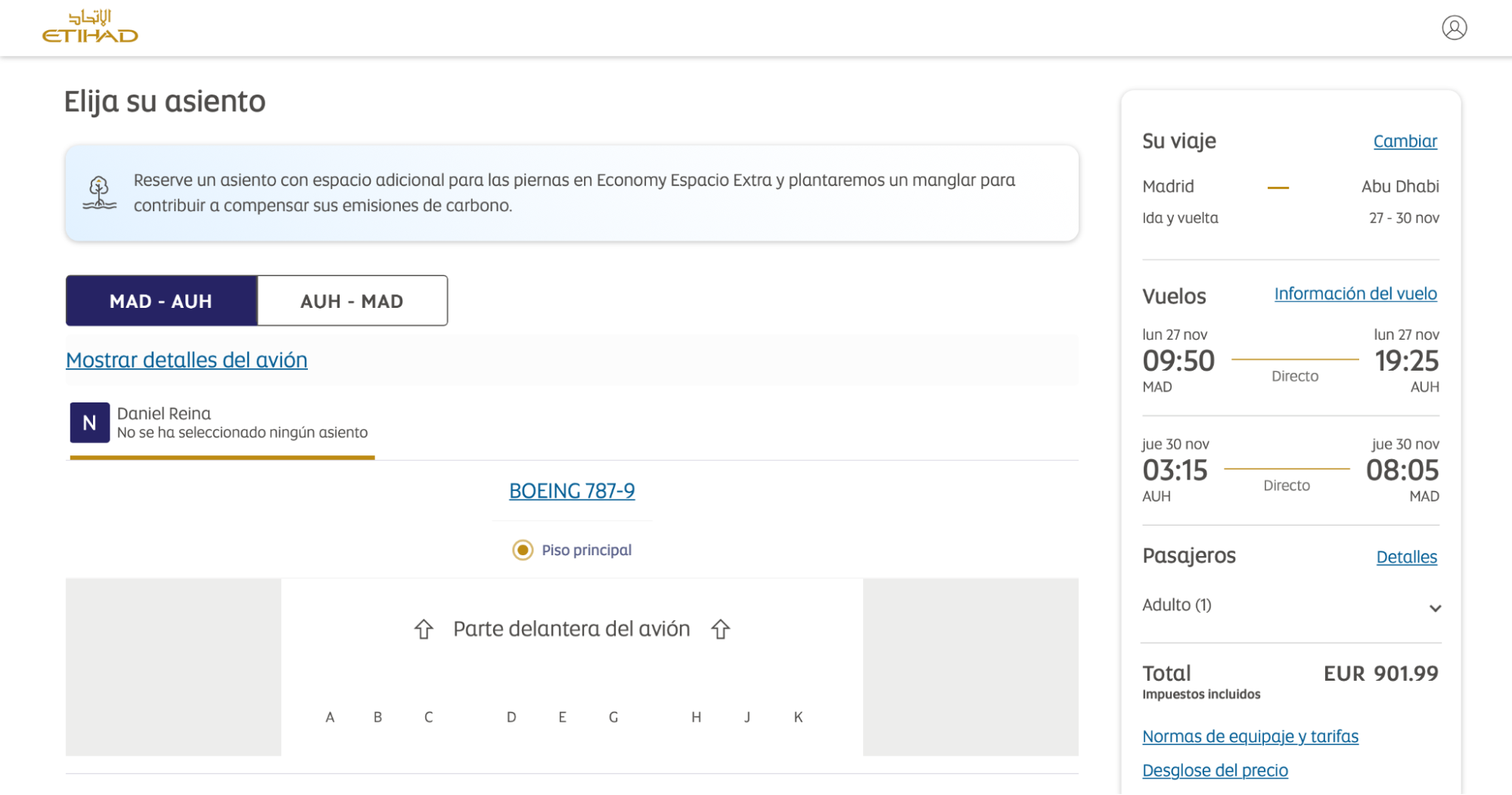Open passenger Detalles link
Viewport: 1512px width, 795px height.
1406,557
